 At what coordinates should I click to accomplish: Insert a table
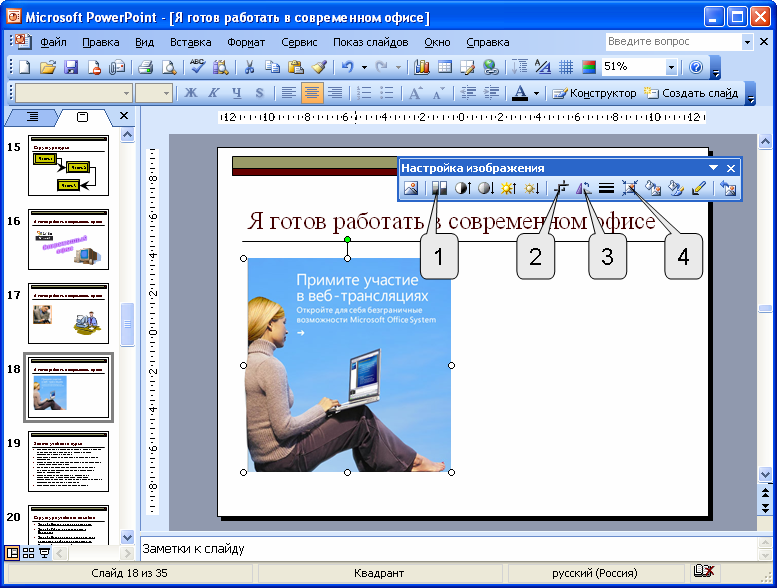point(444,67)
